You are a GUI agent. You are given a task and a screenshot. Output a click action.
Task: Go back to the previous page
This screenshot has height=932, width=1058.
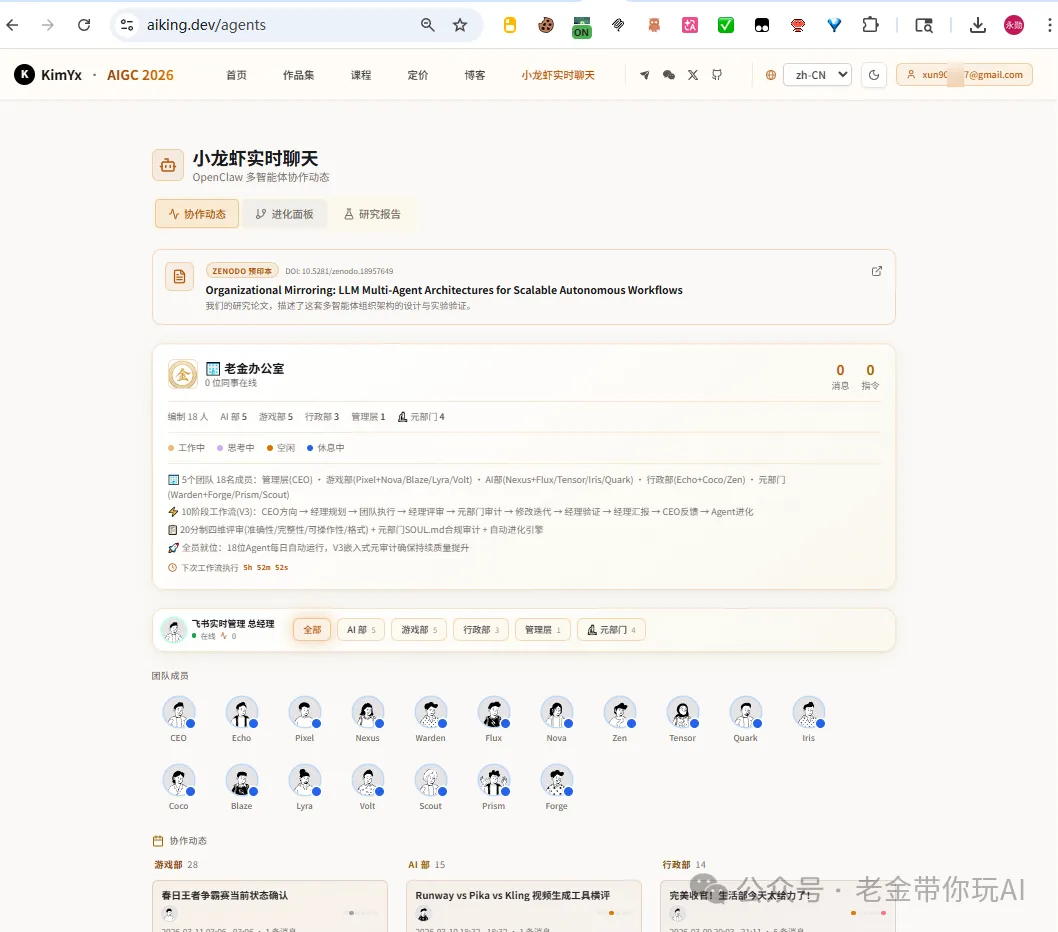coord(12,25)
